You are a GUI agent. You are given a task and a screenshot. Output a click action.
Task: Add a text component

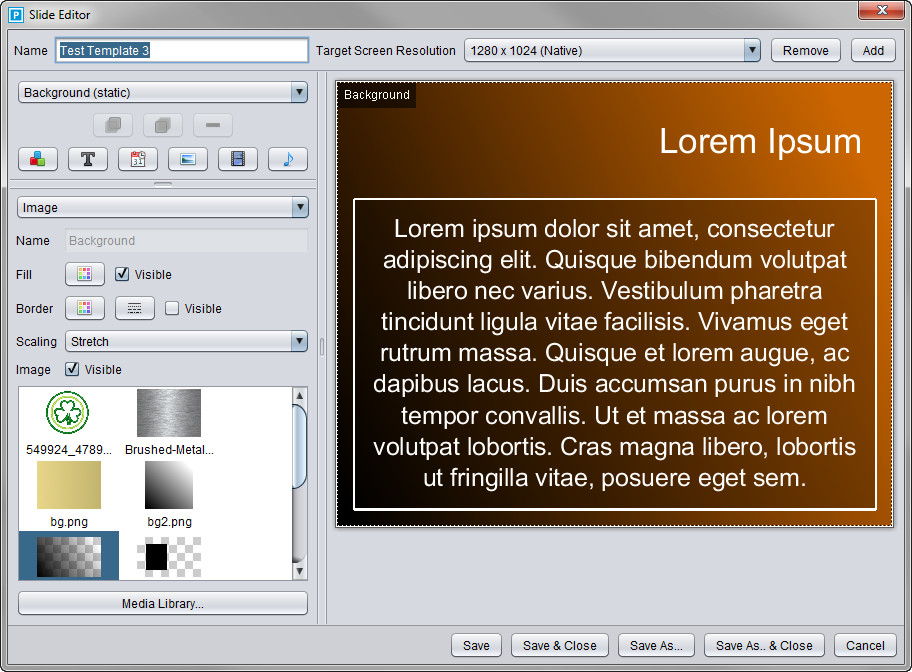coord(88,159)
